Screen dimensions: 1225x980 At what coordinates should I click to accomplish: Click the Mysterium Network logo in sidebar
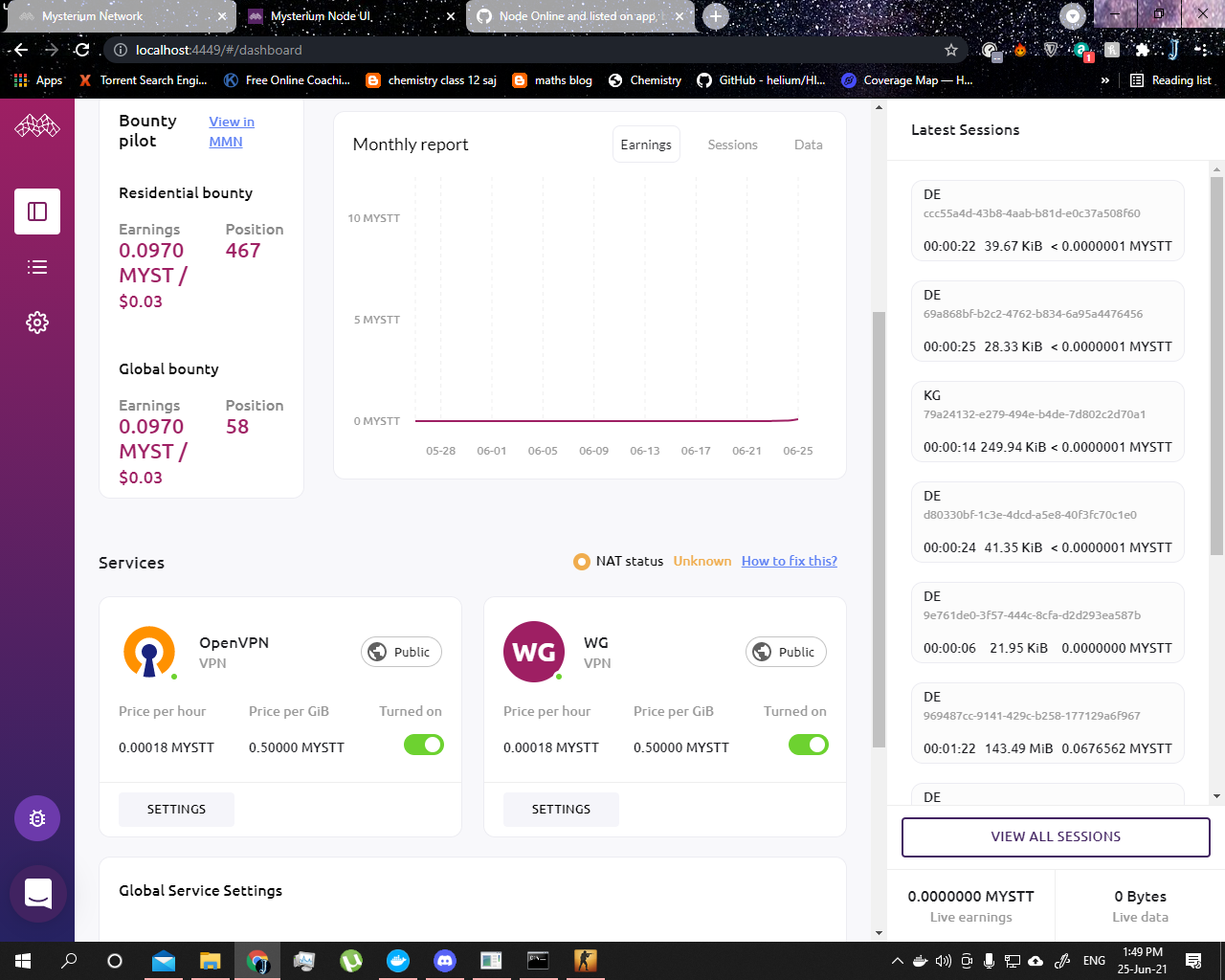click(36, 124)
